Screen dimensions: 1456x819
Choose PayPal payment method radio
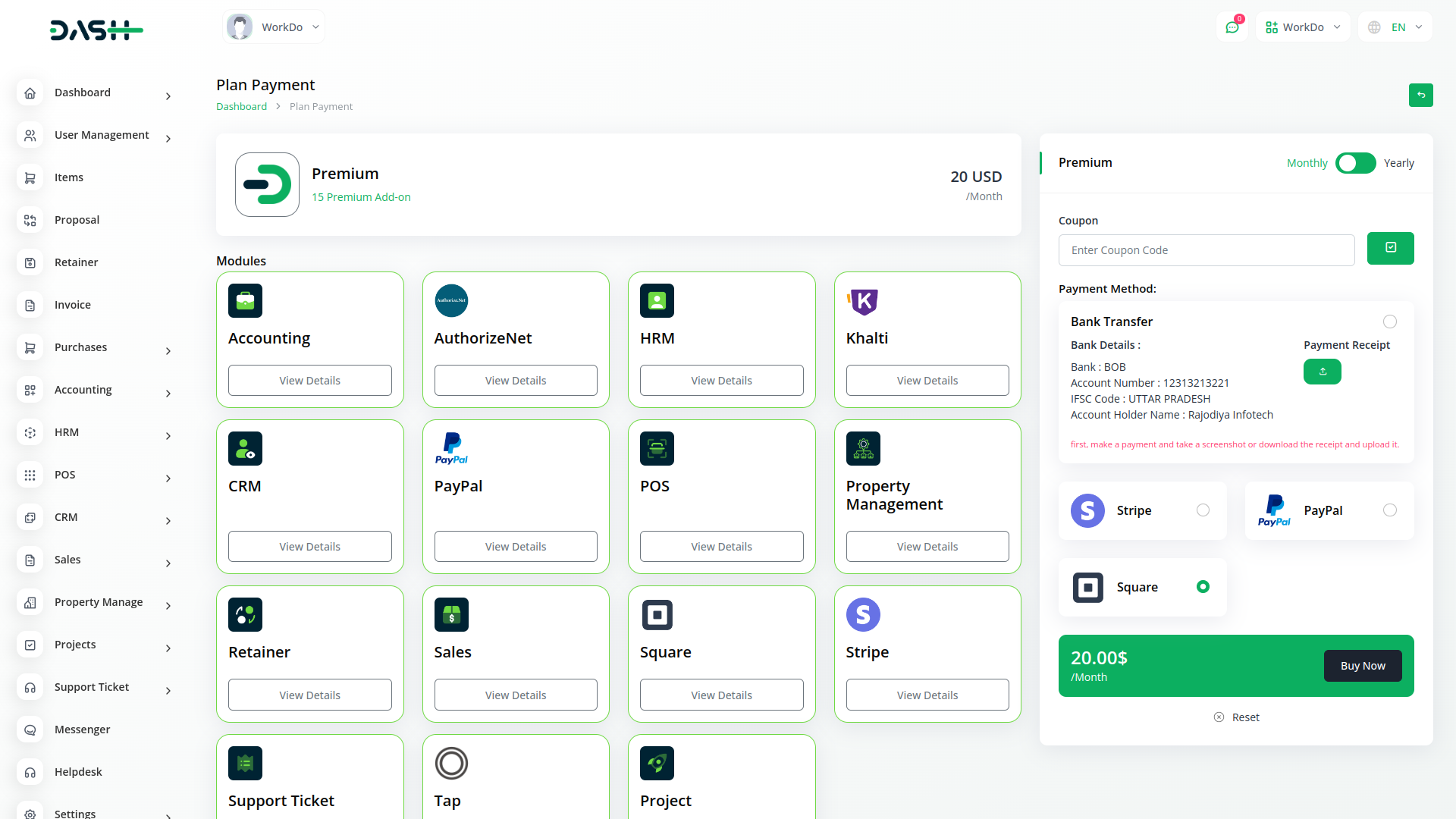click(1389, 510)
